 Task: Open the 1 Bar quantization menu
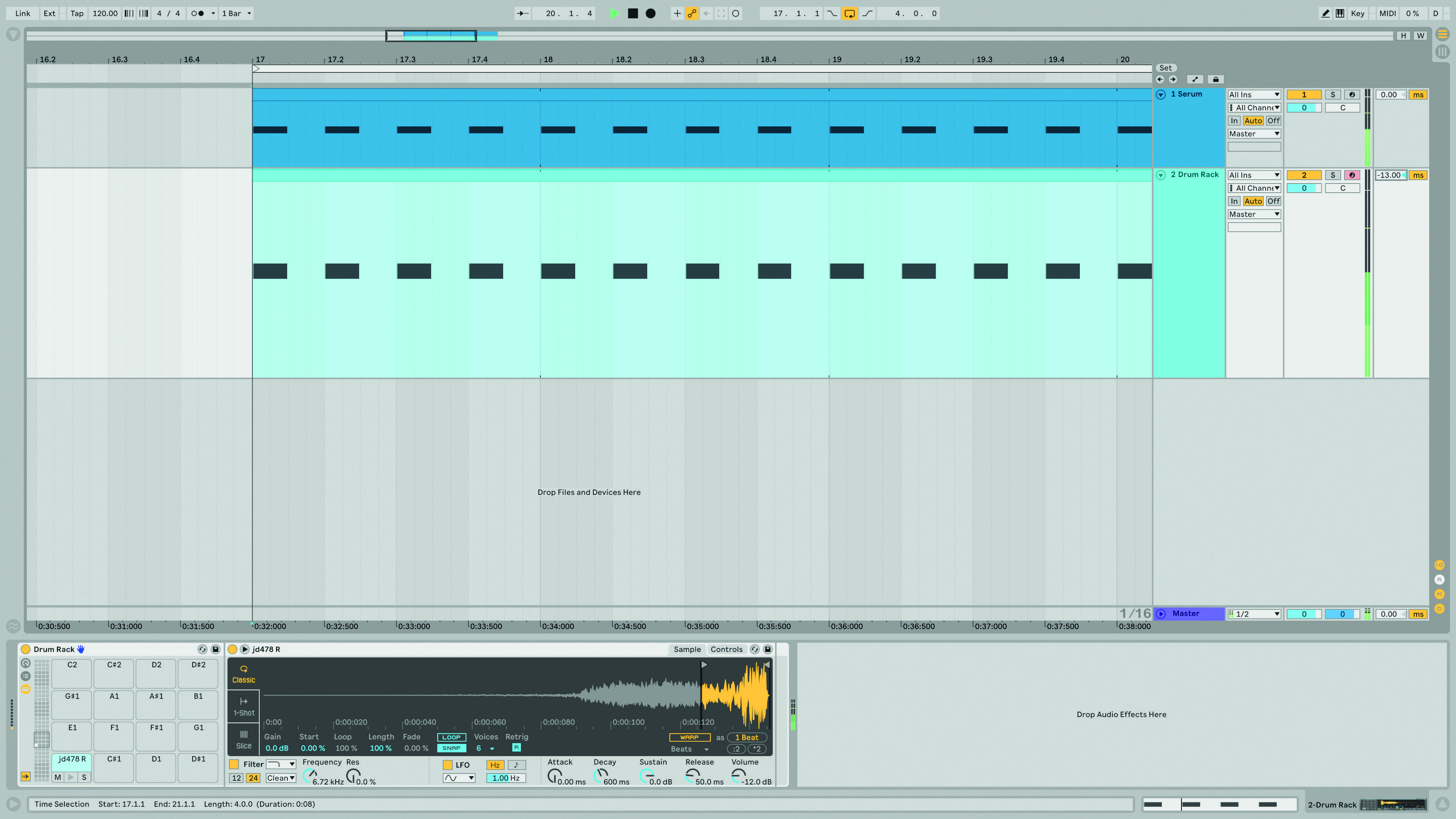pos(236,14)
